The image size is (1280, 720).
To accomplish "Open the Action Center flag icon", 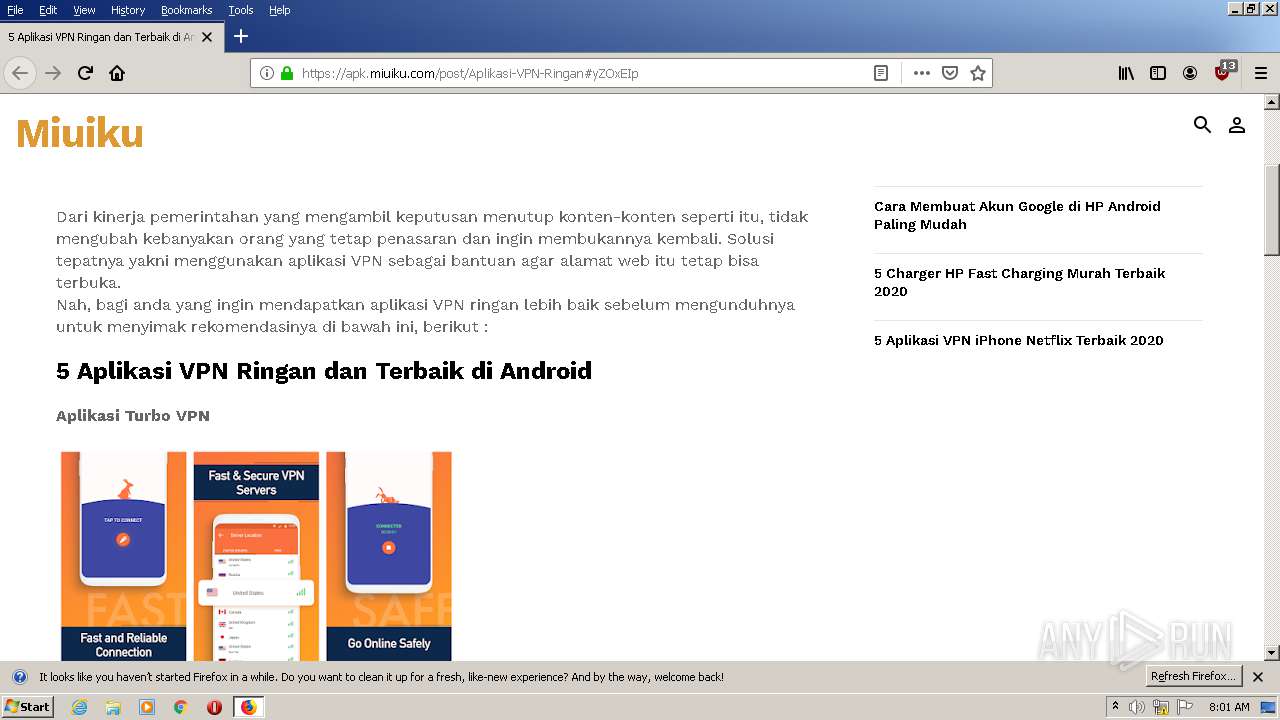I will (1185, 707).
